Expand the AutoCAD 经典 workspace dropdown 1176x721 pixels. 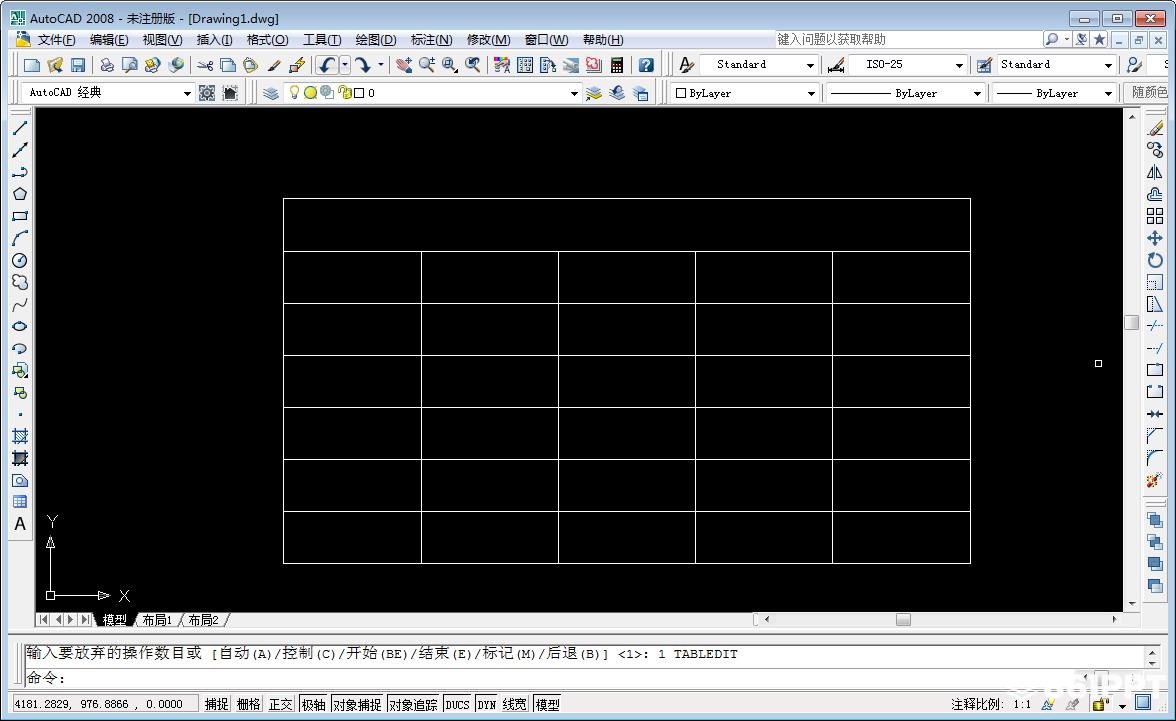[187, 93]
